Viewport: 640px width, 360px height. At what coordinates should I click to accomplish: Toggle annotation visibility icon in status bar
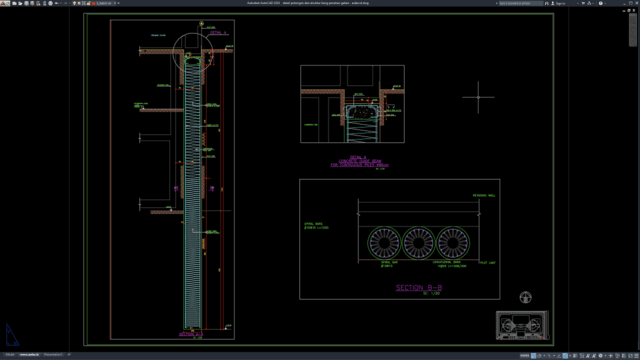click(588, 356)
